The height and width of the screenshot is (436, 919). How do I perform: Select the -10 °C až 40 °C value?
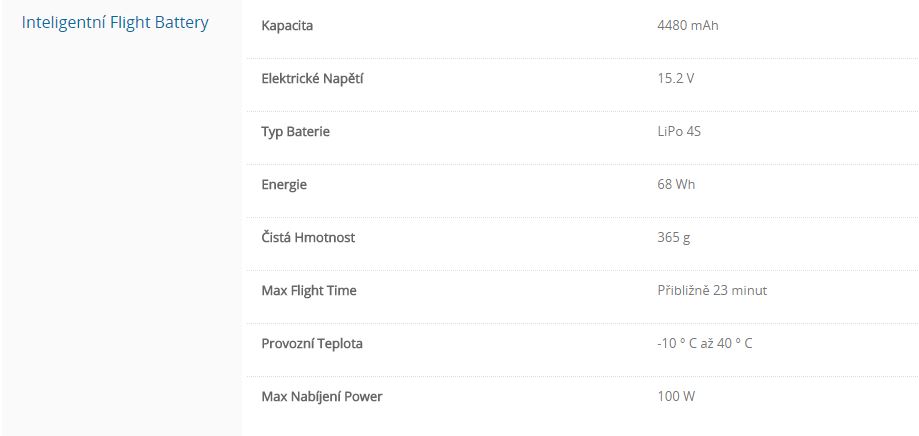click(x=704, y=343)
